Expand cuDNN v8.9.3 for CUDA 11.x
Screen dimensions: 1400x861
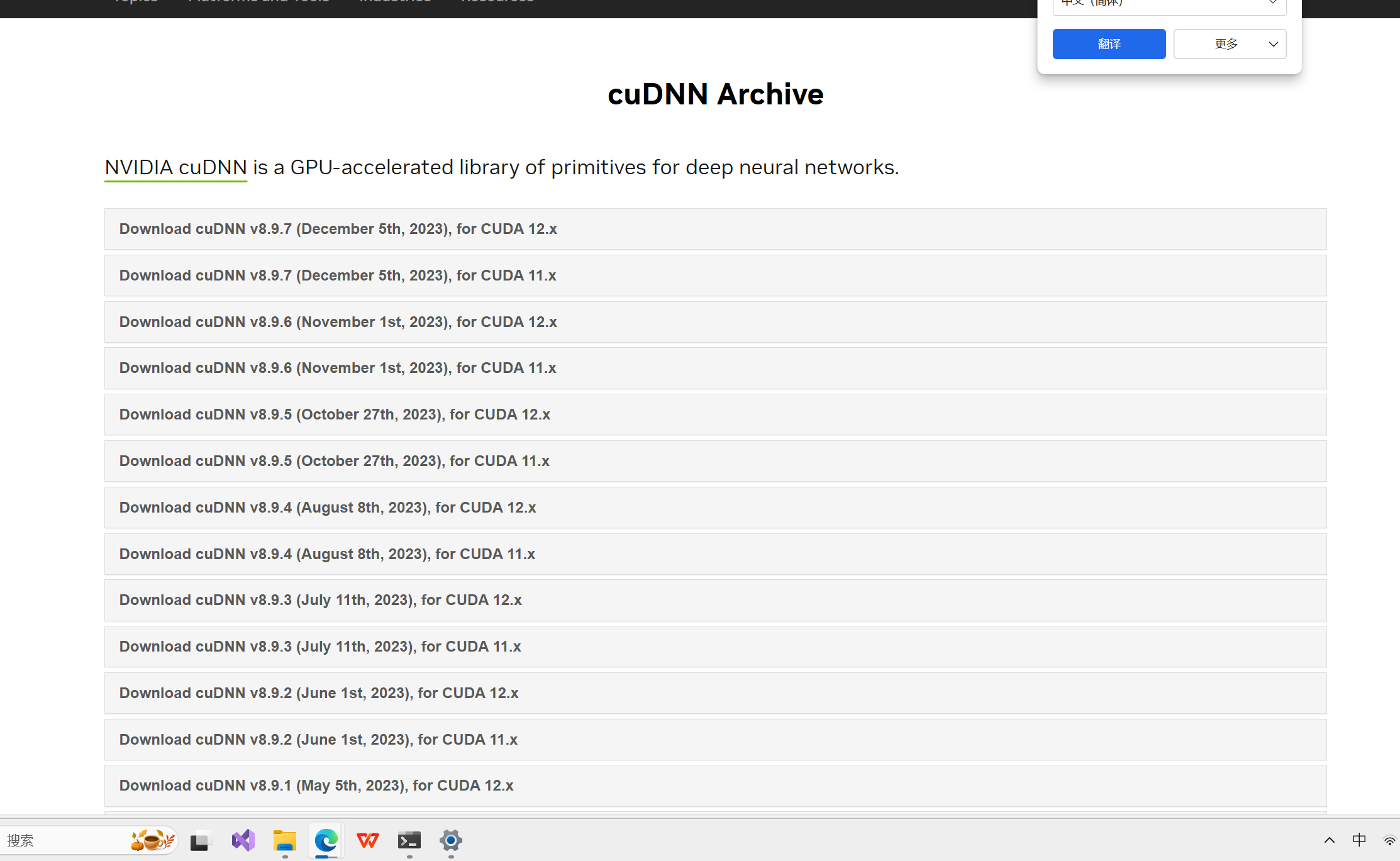point(715,647)
